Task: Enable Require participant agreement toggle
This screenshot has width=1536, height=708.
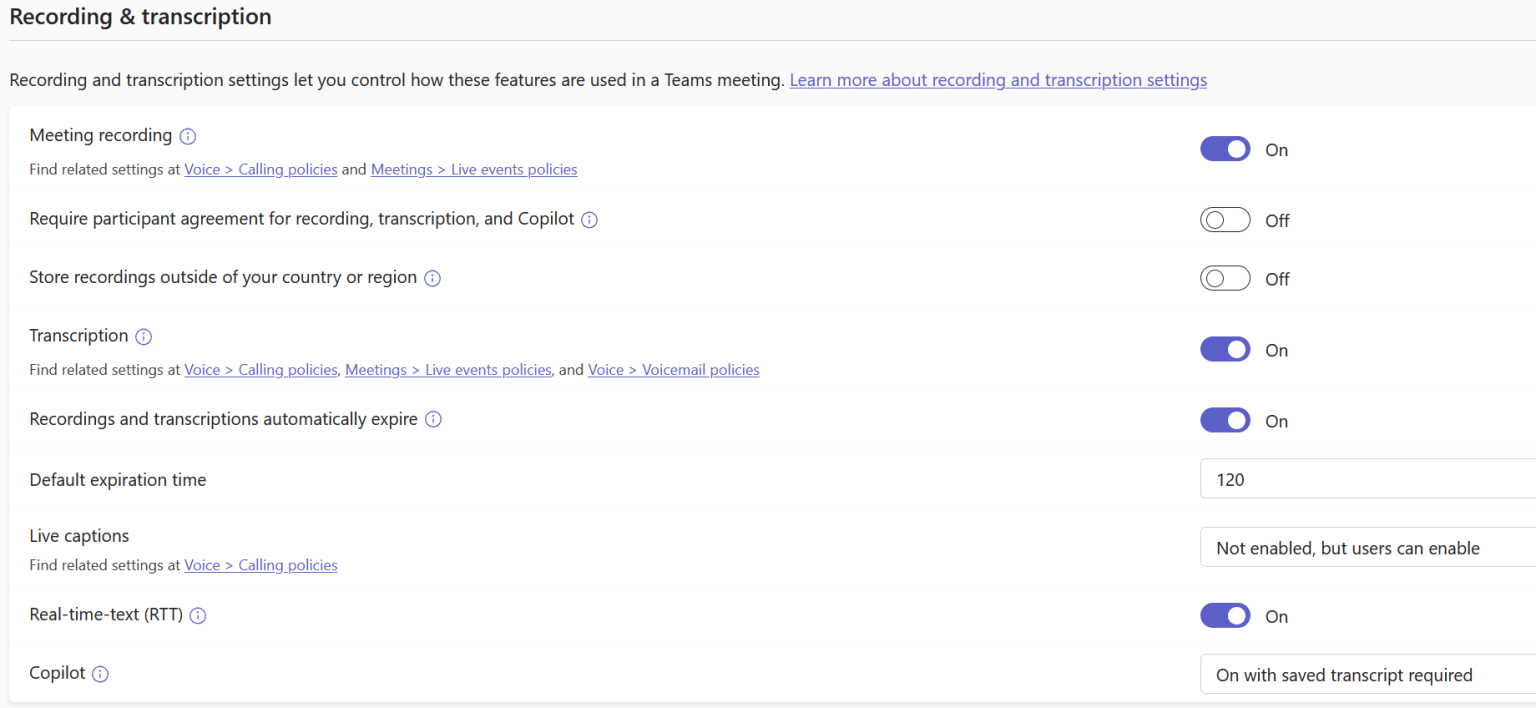Action: (1225, 219)
